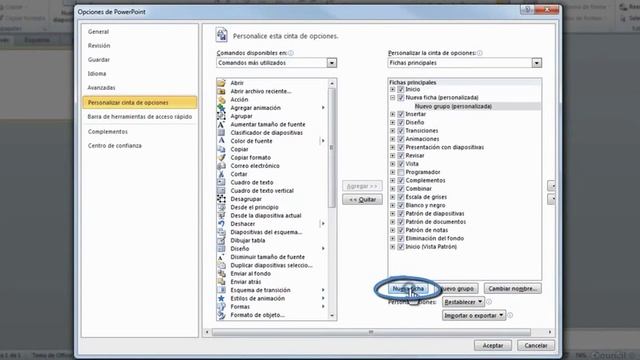Click the Estilos de animación star icon

pos(221,298)
